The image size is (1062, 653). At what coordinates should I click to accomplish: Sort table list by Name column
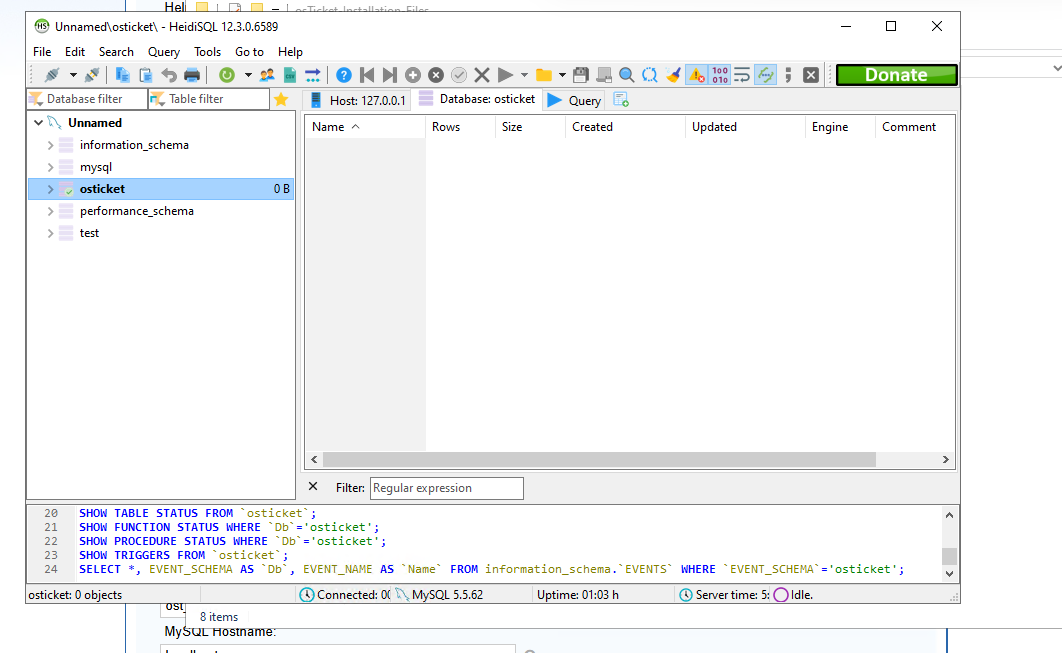[365, 127]
